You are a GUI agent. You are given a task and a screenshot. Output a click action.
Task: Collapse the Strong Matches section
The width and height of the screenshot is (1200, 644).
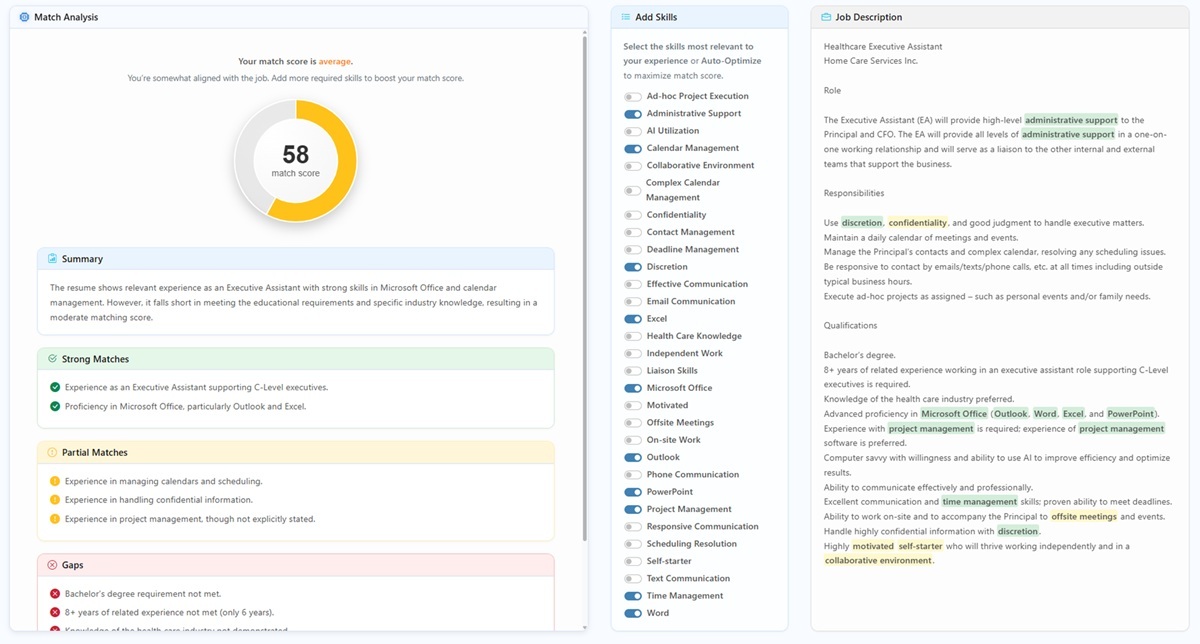293,359
